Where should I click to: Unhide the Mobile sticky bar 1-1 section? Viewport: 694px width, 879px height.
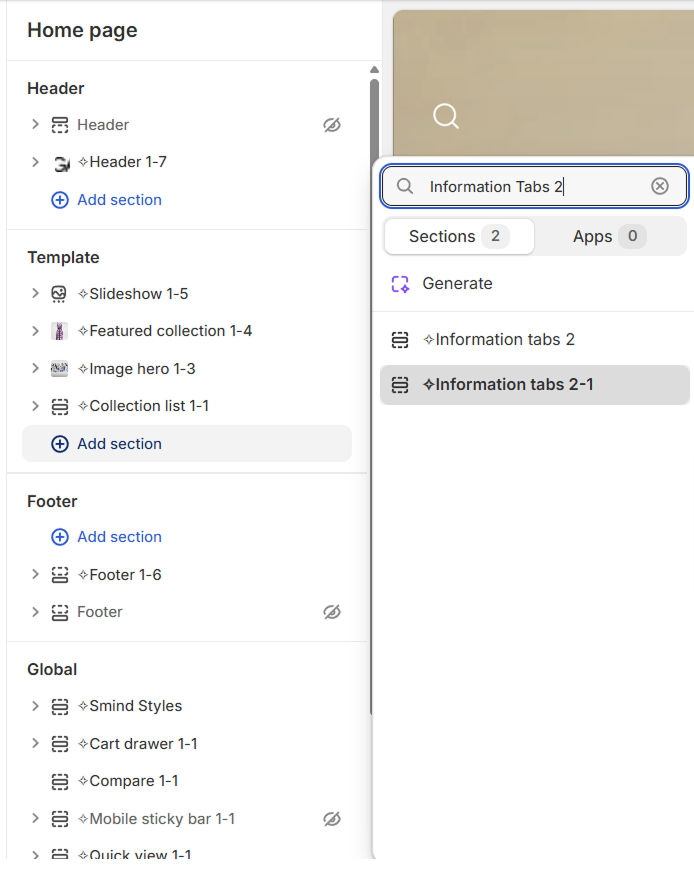coord(332,819)
